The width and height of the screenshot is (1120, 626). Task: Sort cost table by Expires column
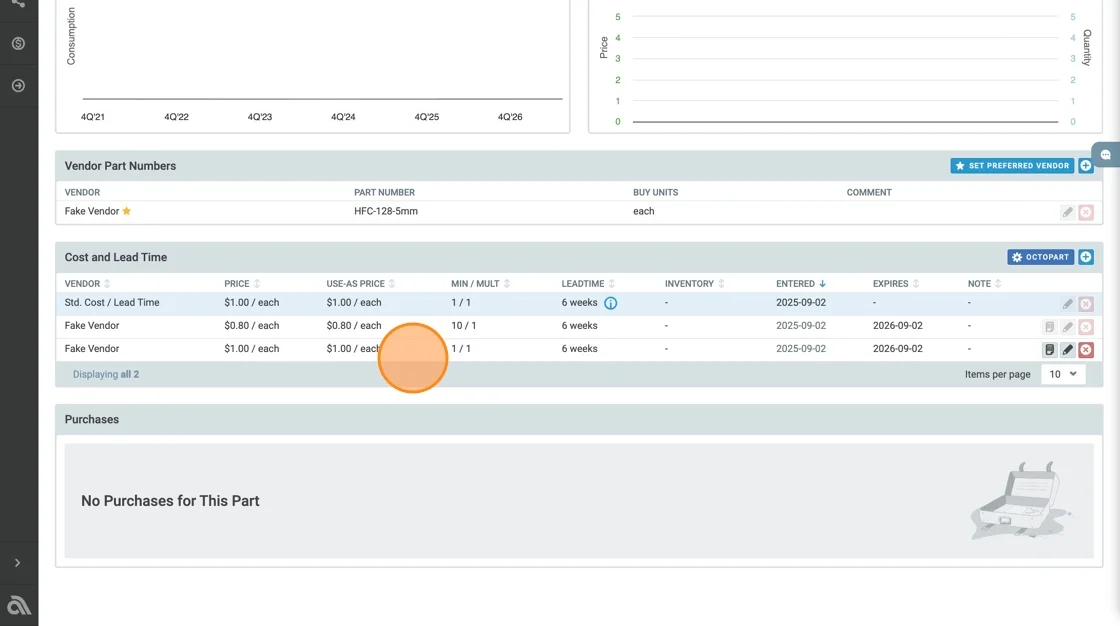pyautogui.click(x=895, y=284)
